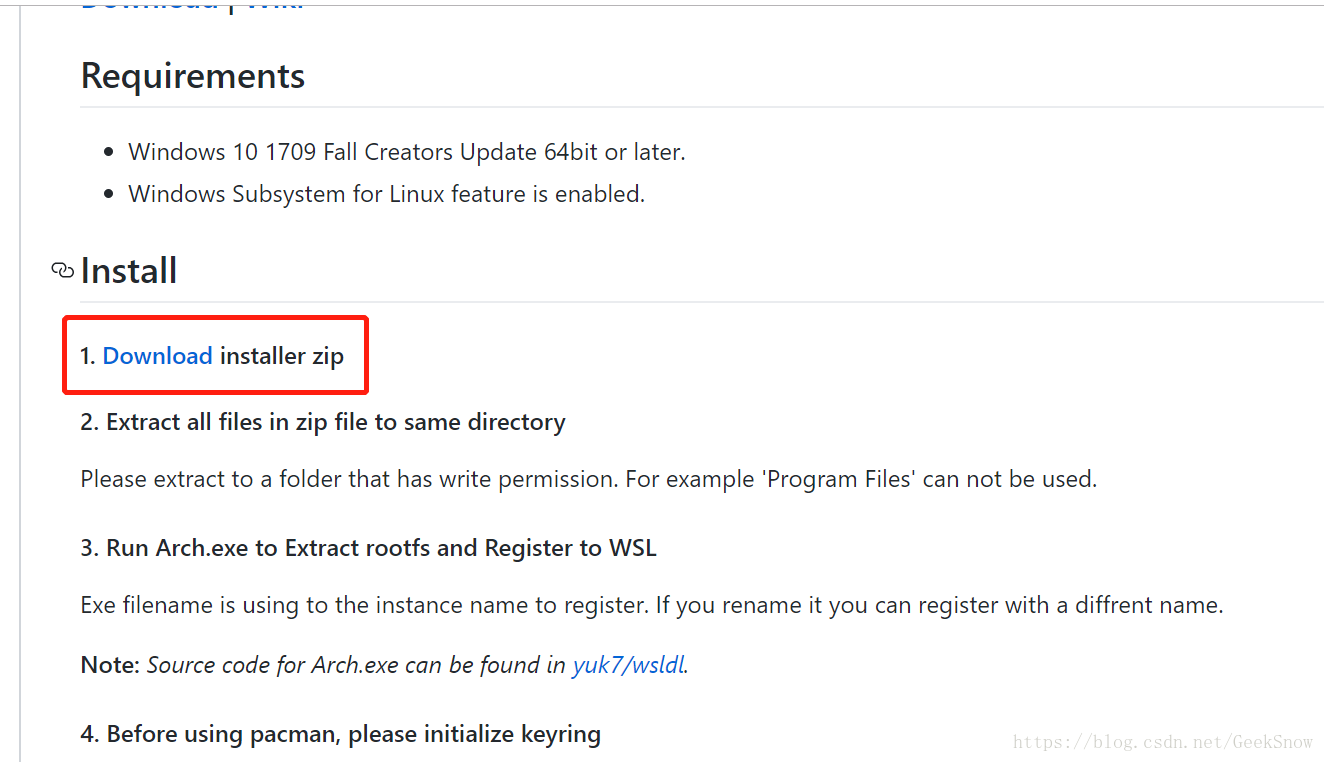Click the bullet marker before Windows Subsystem
The image size is (1324, 762).
pos(109,195)
